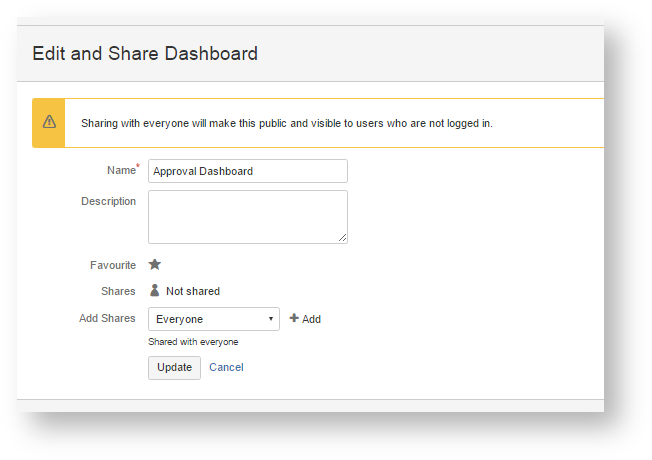Click the Cancel link

(x=226, y=367)
